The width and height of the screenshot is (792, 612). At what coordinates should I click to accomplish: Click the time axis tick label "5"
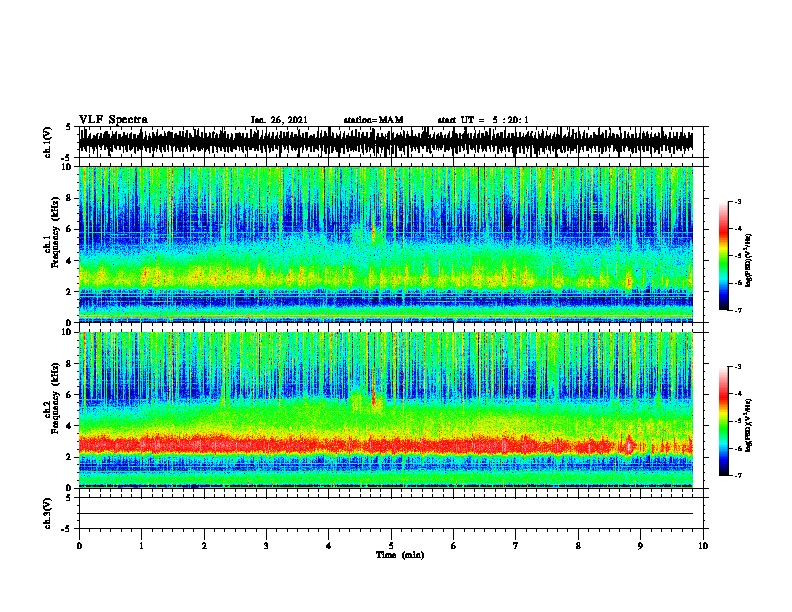[391, 546]
